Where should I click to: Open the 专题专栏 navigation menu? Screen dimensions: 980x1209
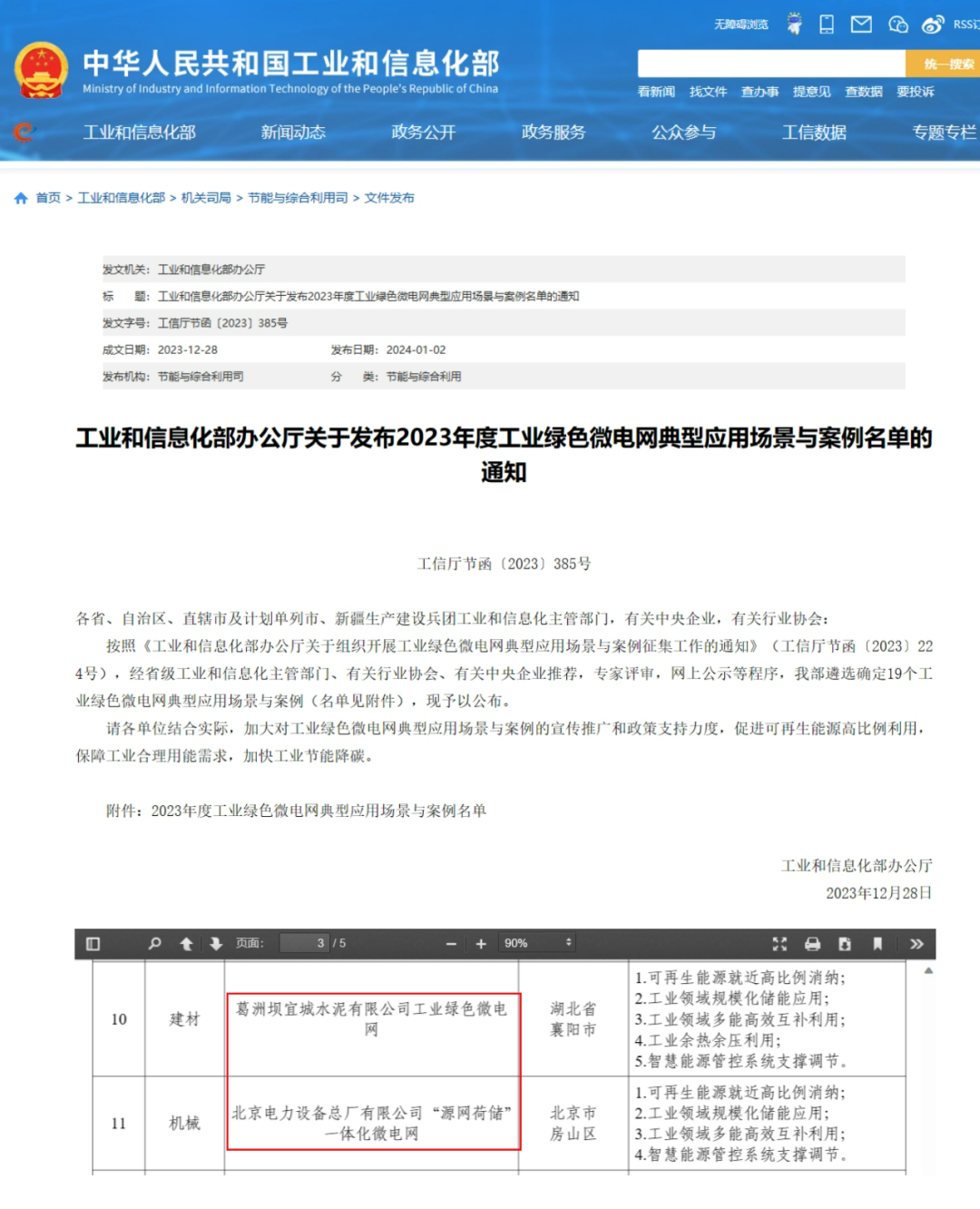[945, 133]
